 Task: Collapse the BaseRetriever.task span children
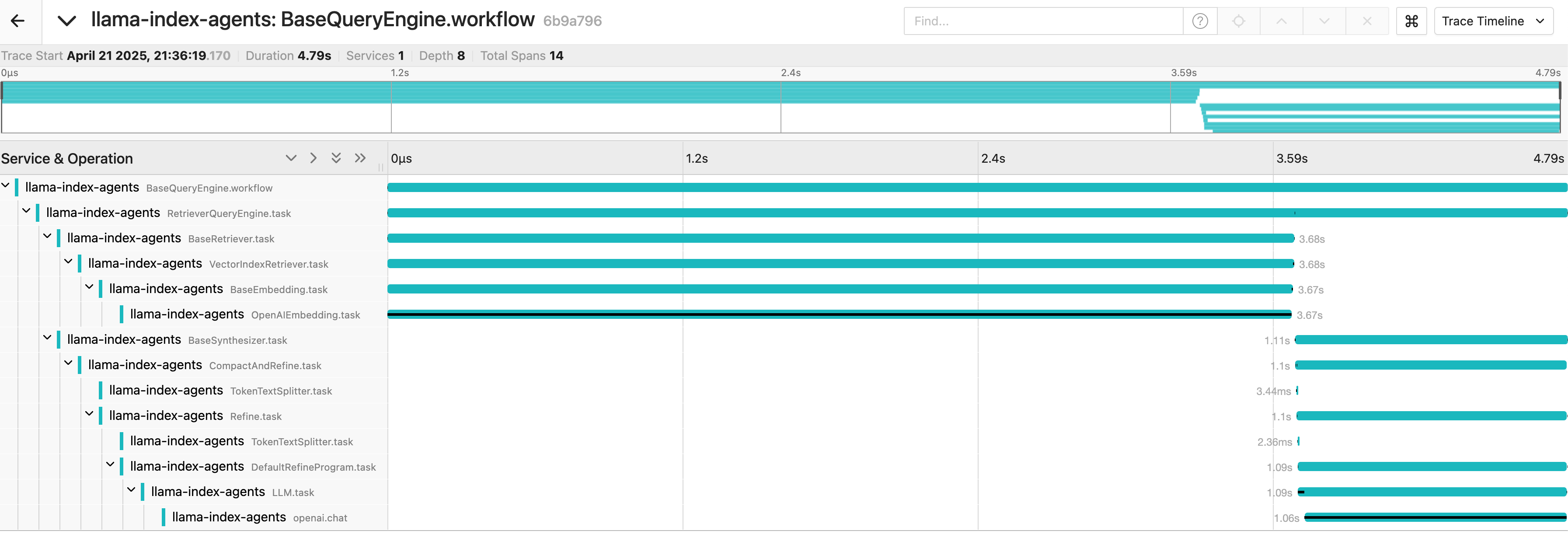(x=48, y=236)
